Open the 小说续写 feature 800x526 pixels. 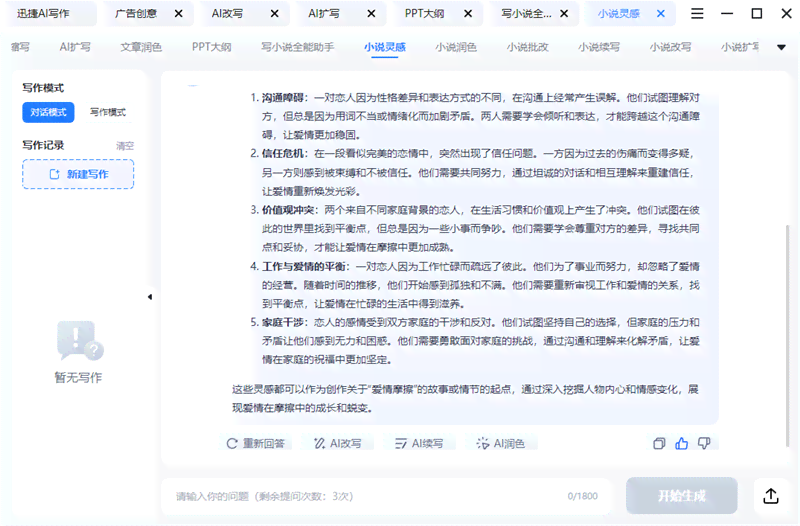pyautogui.click(x=599, y=47)
